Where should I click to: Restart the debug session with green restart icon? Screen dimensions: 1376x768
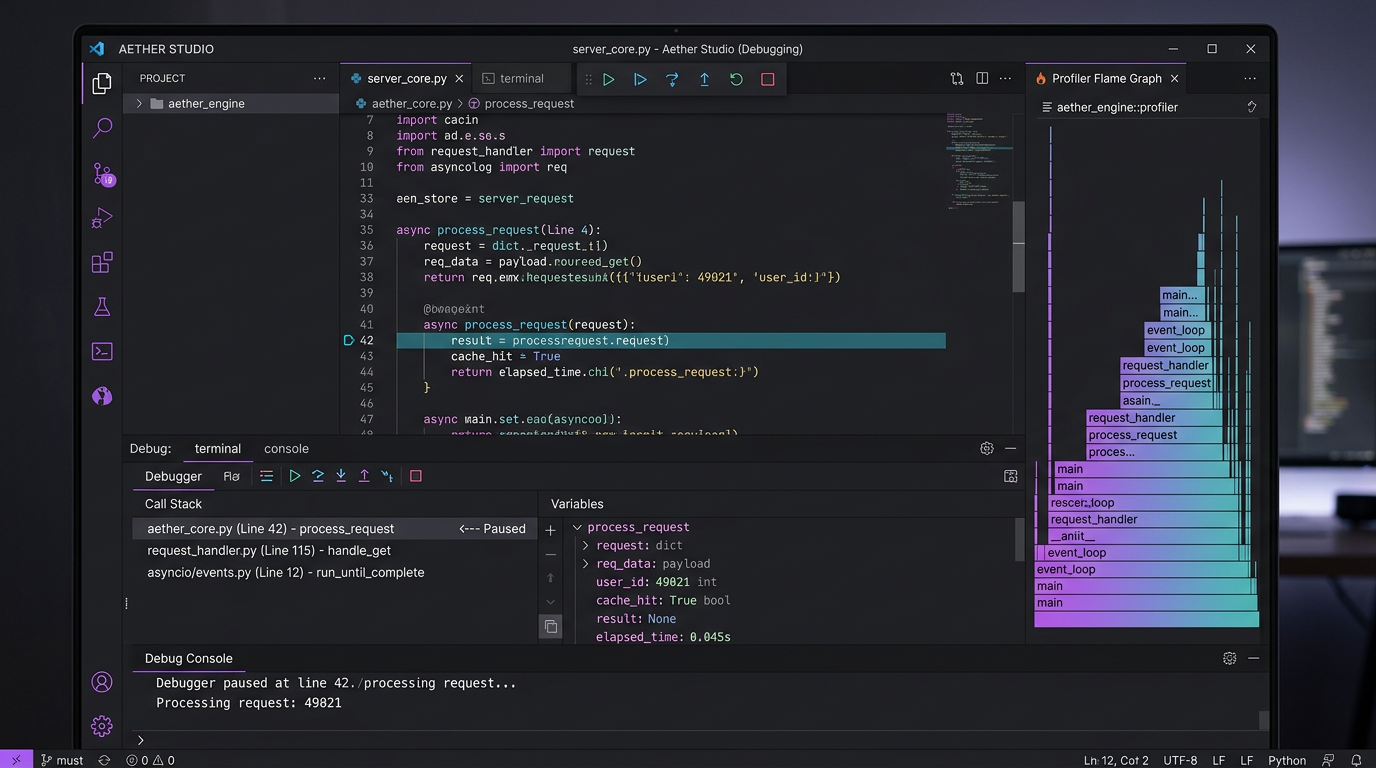(x=736, y=79)
